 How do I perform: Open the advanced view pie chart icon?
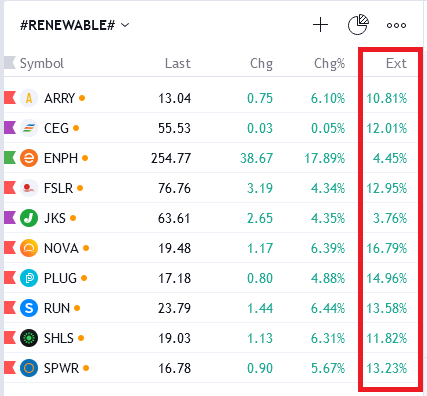[x=358, y=25]
